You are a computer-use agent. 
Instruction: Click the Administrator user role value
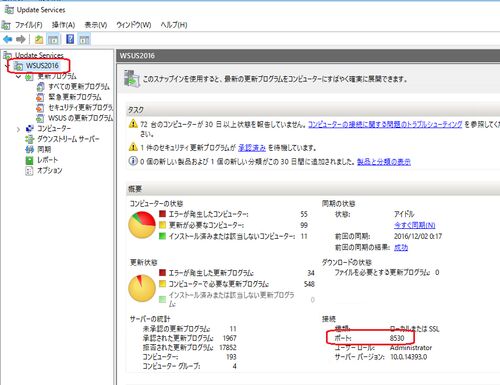(411, 347)
